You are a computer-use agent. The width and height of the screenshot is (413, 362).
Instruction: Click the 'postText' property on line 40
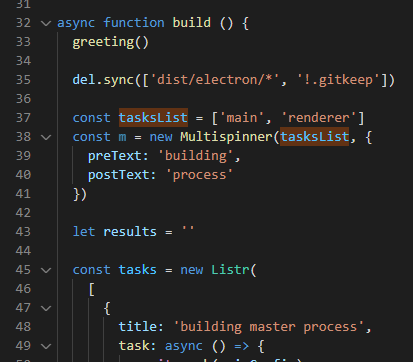click(x=118, y=175)
